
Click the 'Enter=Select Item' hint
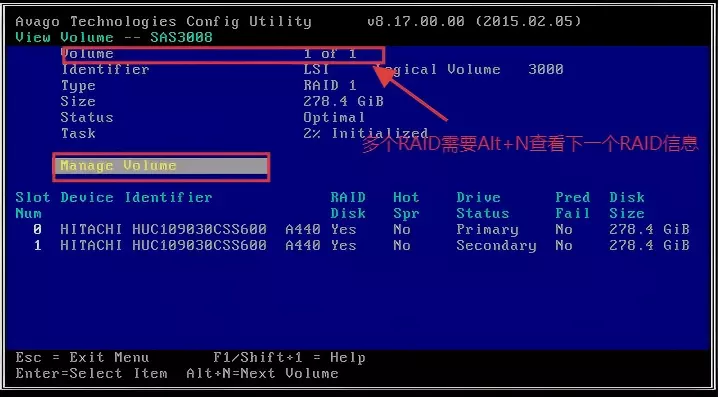point(91,374)
